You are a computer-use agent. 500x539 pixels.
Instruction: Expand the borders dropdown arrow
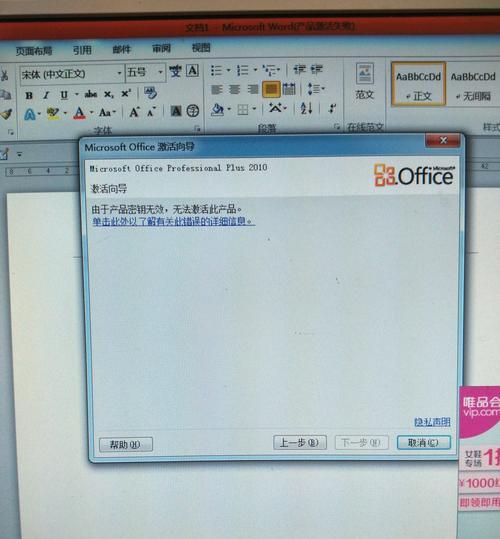[254, 109]
